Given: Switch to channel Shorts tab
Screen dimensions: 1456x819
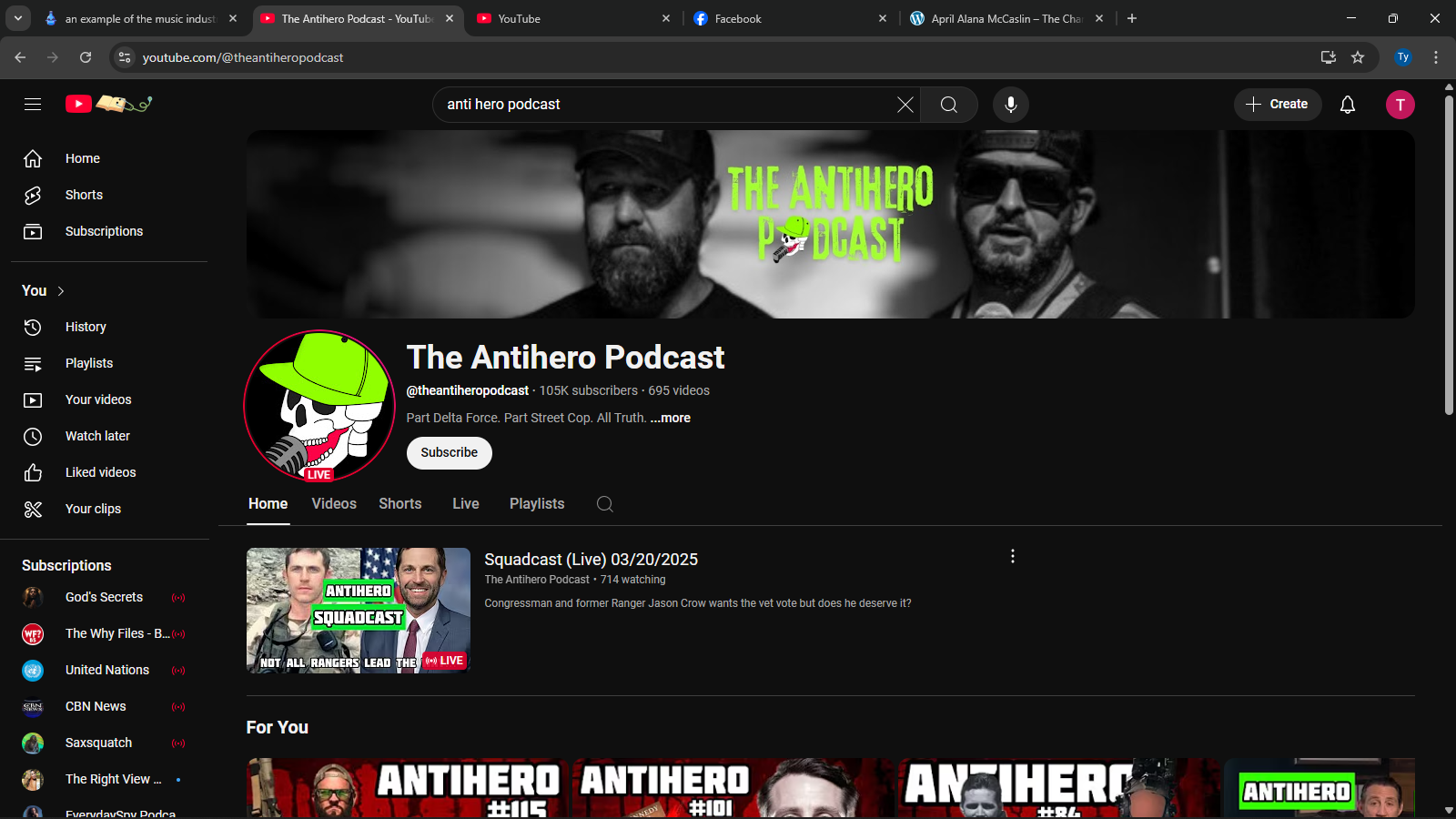Looking at the screenshot, I should tap(400, 504).
